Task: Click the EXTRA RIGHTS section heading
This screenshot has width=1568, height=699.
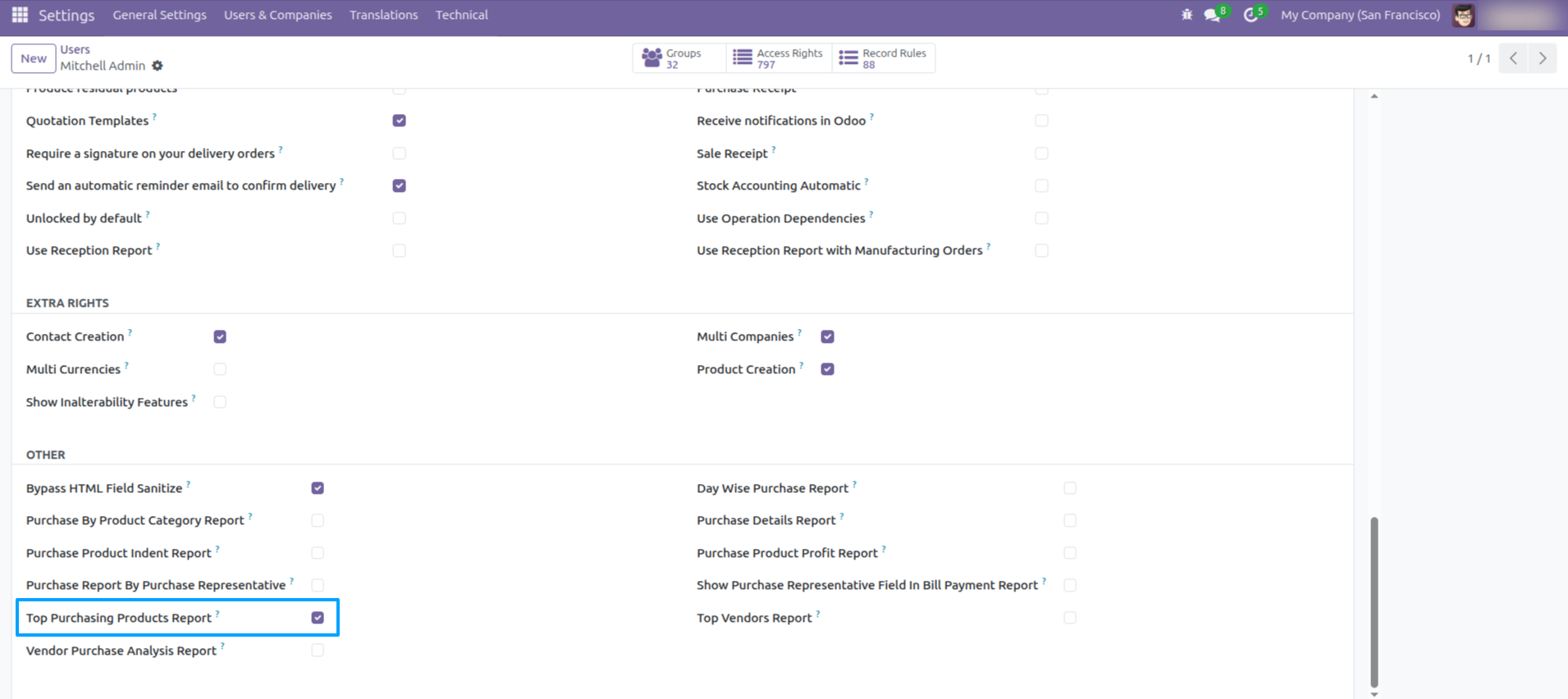Action: point(67,303)
